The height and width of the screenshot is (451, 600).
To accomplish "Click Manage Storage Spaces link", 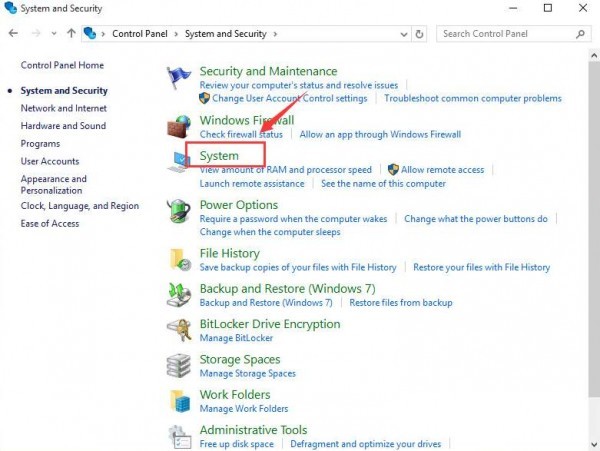I will [x=248, y=373].
